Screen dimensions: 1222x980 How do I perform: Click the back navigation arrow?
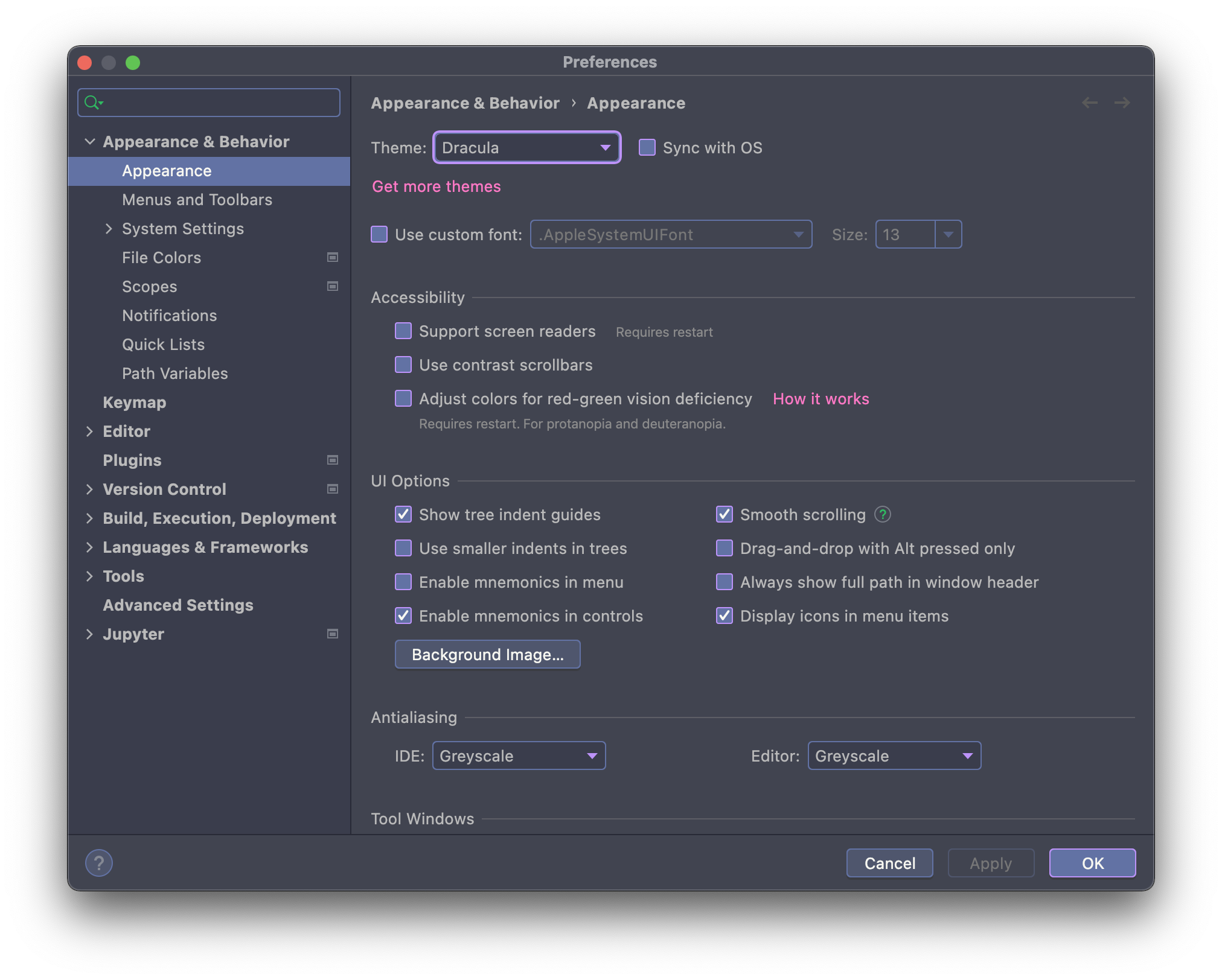[1090, 103]
